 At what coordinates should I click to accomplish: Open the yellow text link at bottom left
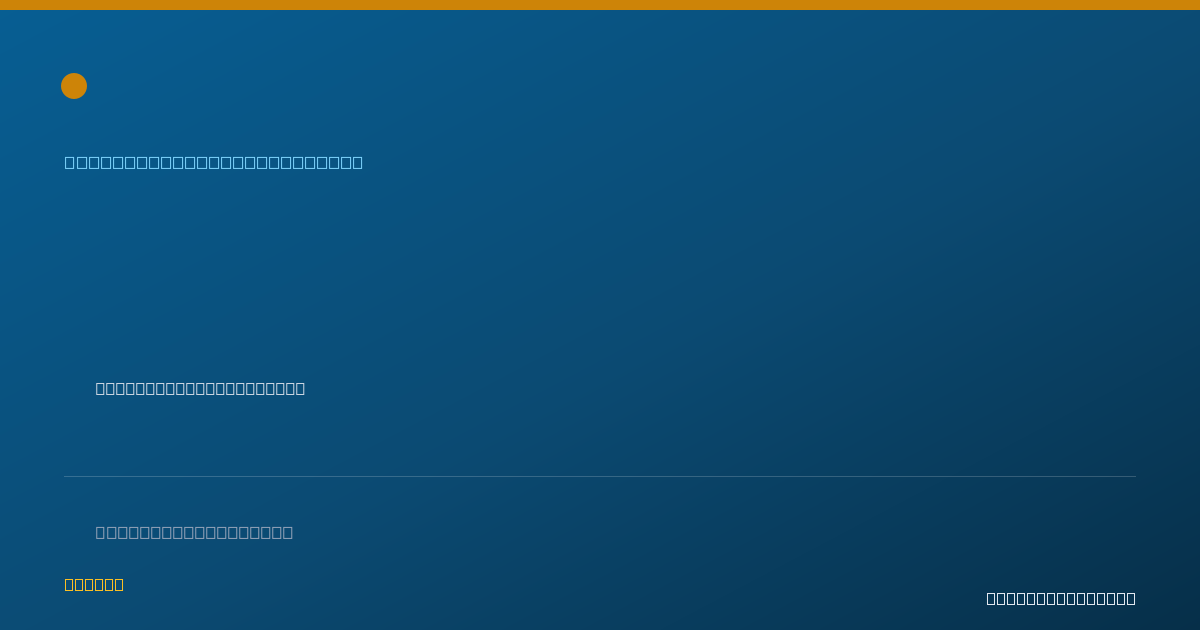point(94,584)
